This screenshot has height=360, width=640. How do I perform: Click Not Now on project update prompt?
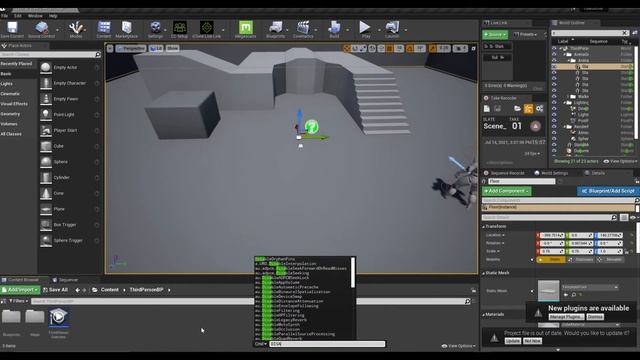533,341
